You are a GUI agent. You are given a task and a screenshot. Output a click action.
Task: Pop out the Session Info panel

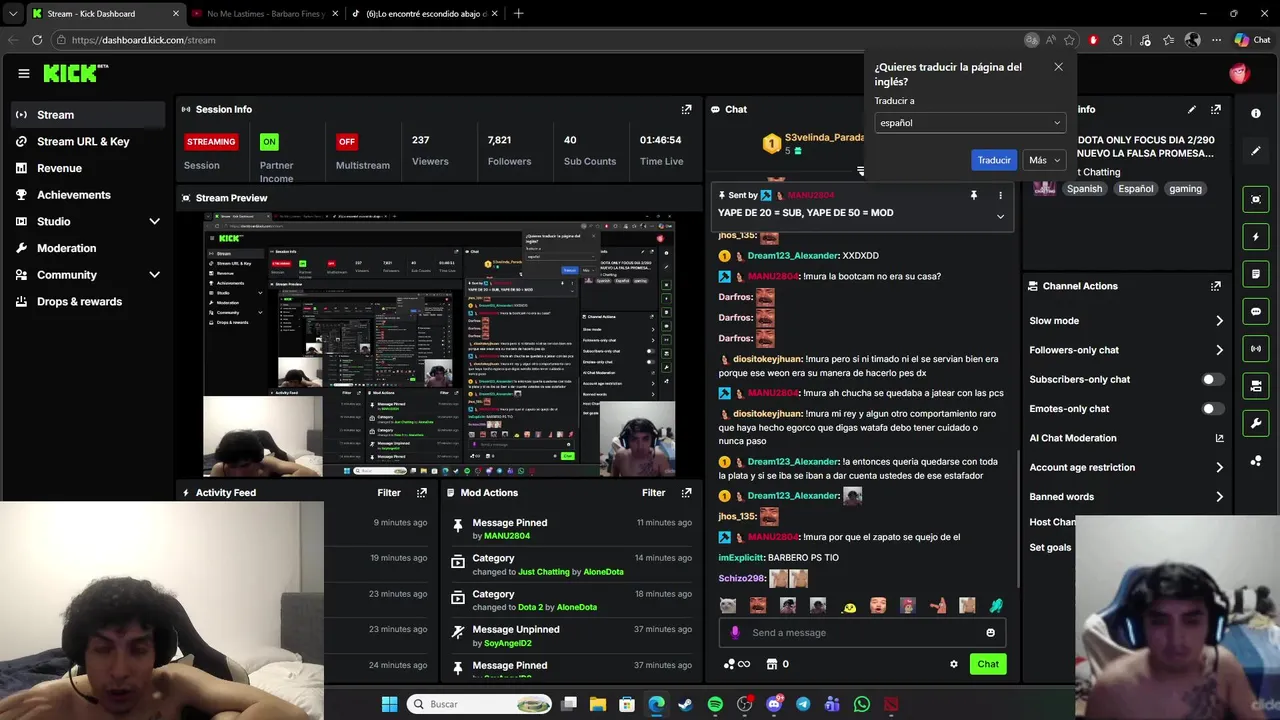coord(686,109)
